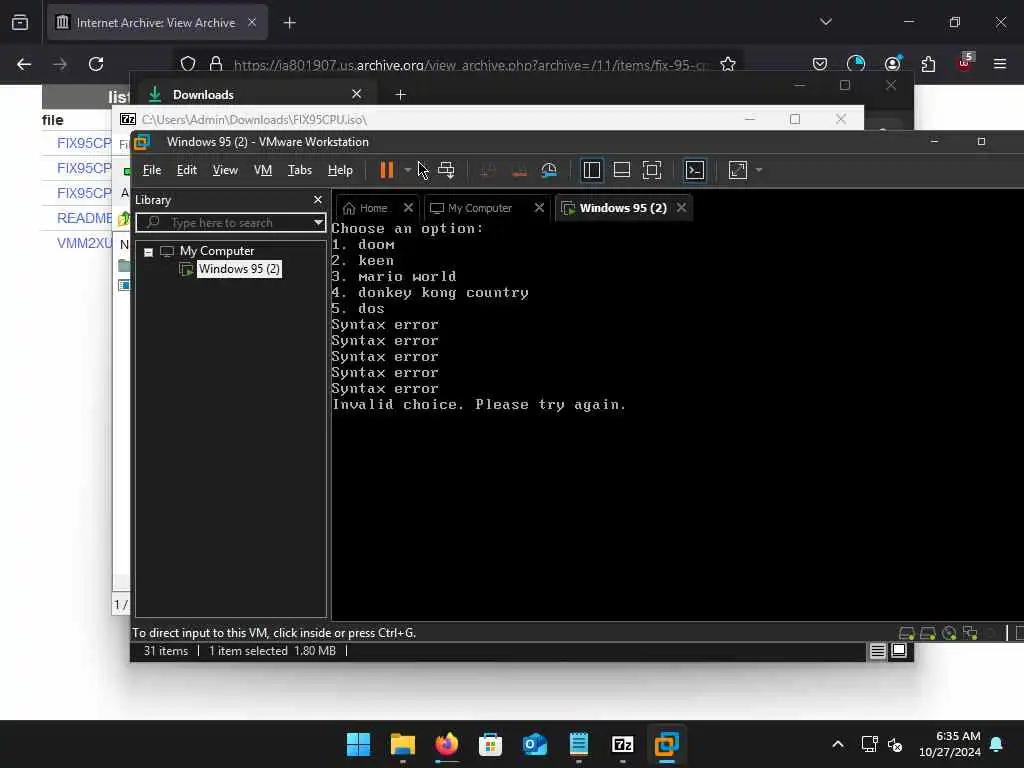The width and height of the screenshot is (1024, 768).
Task: Select Windows 95 (2) in the library
Action: (239, 269)
